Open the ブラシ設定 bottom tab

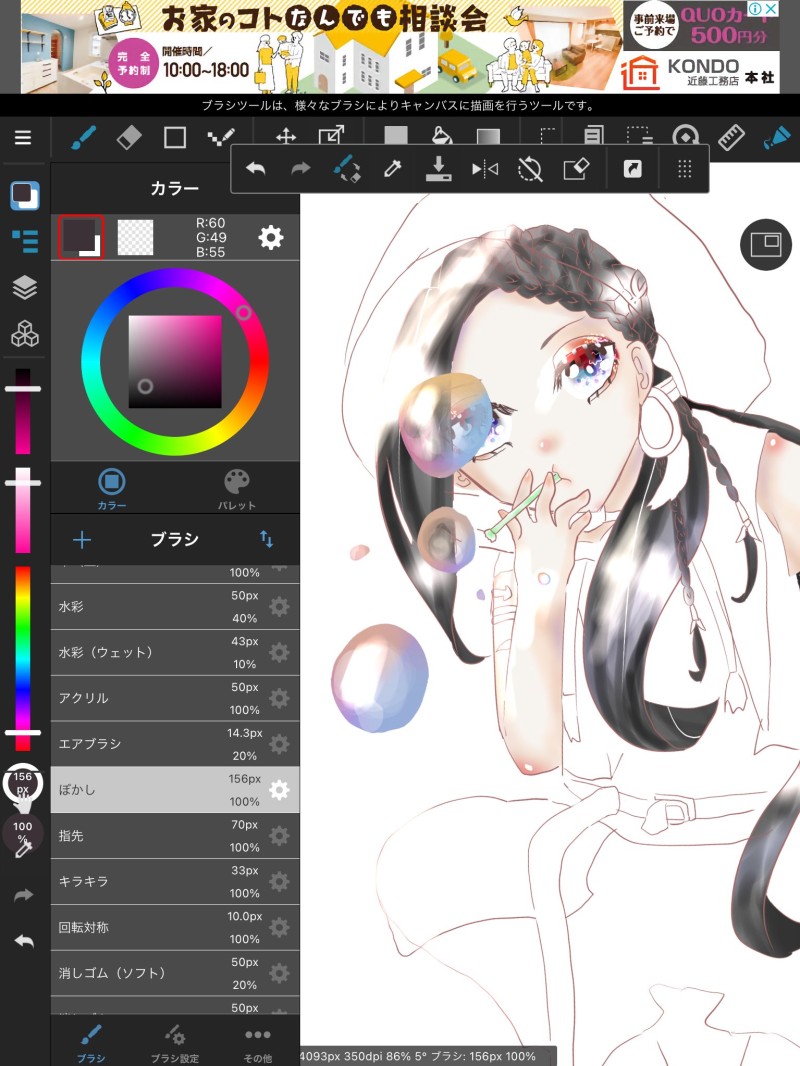(175, 1044)
